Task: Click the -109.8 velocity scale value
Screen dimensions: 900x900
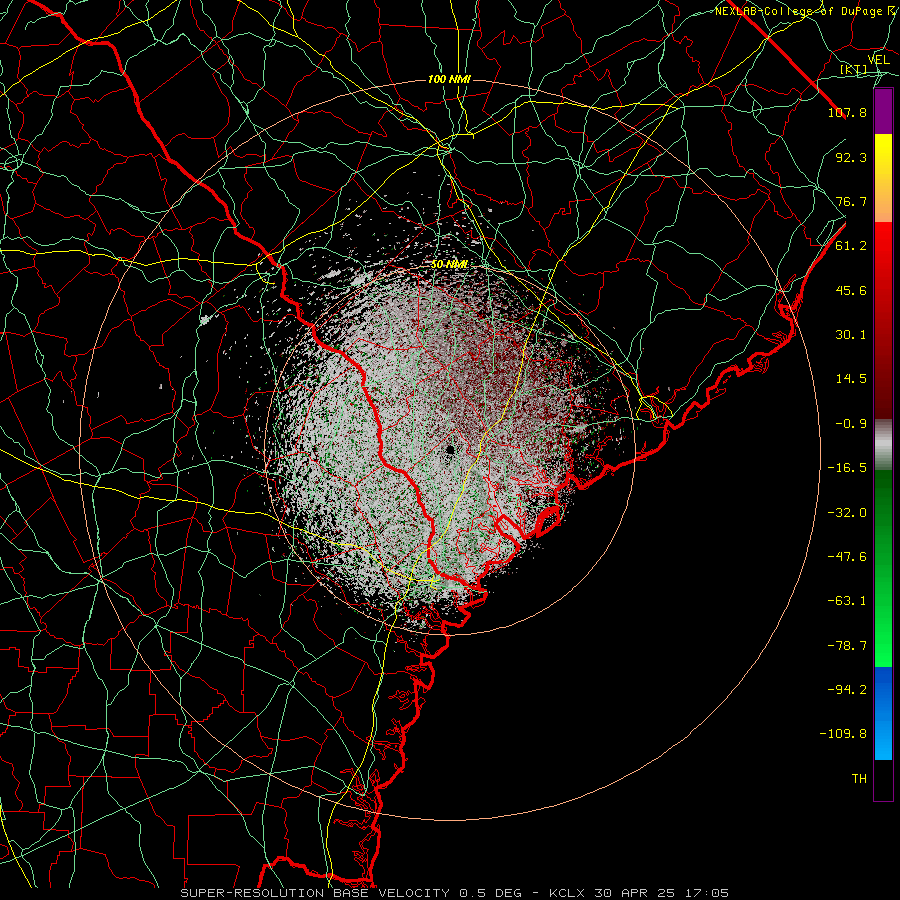Action: 843,734
